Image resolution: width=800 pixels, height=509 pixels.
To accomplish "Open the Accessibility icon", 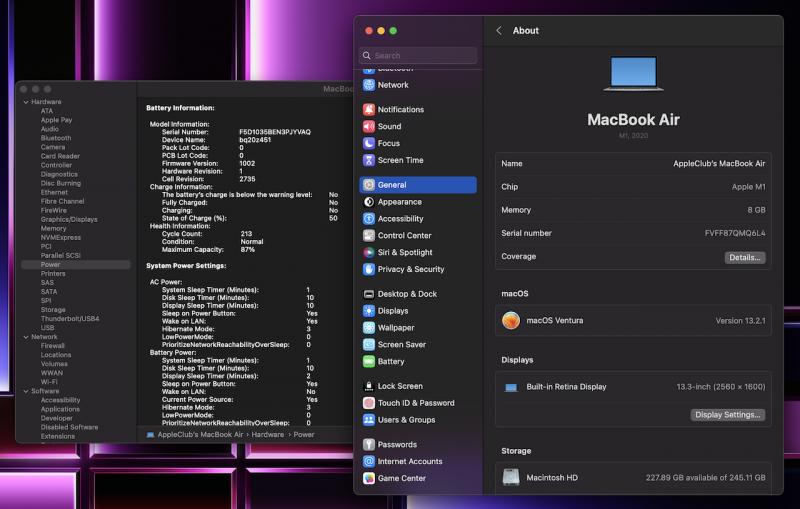I will (x=369, y=219).
